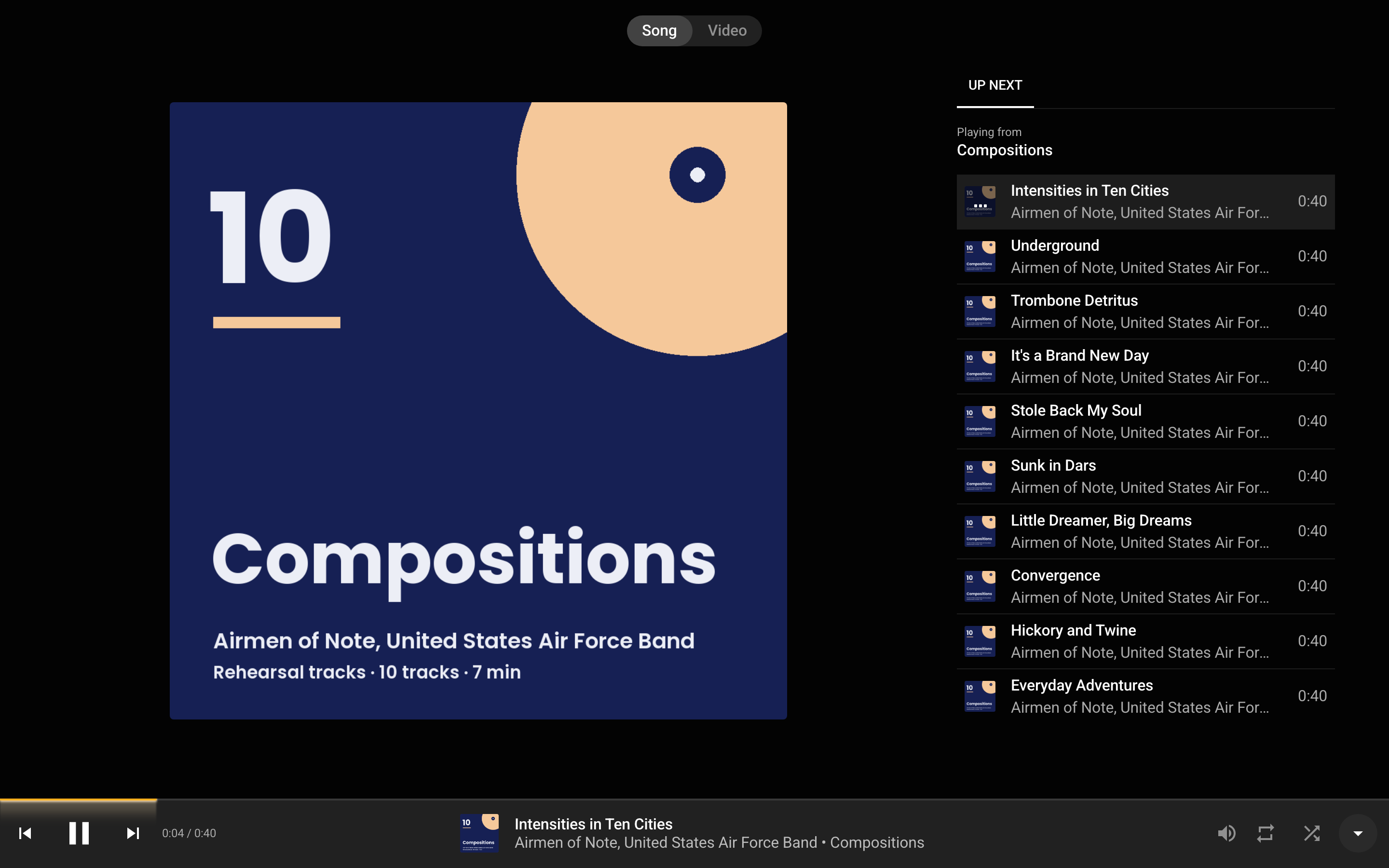Play Sunk in Dars via its thumbnail
Viewport: 1389px width, 868px height.
pyautogui.click(x=980, y=476)
